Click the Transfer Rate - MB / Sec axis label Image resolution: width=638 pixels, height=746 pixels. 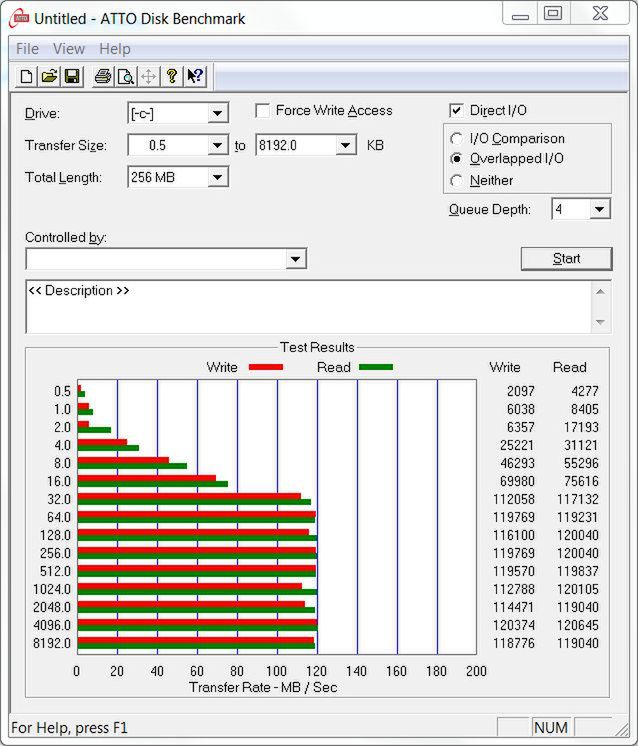pos(263,687)
